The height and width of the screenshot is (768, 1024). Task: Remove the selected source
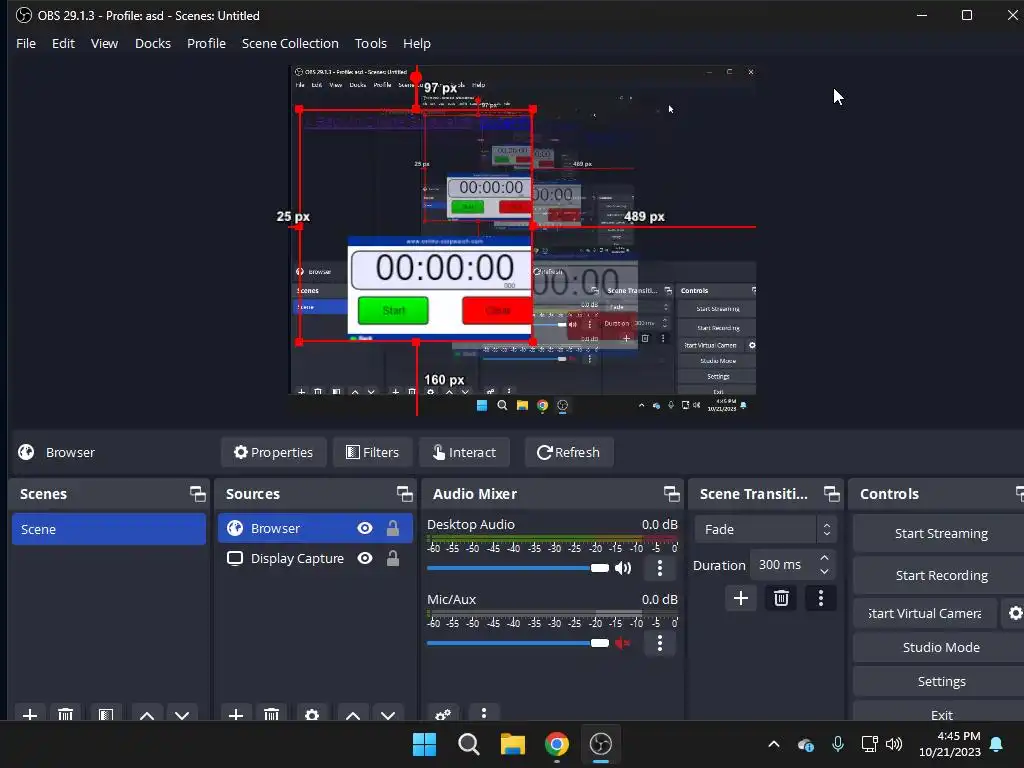coord(272,714)
